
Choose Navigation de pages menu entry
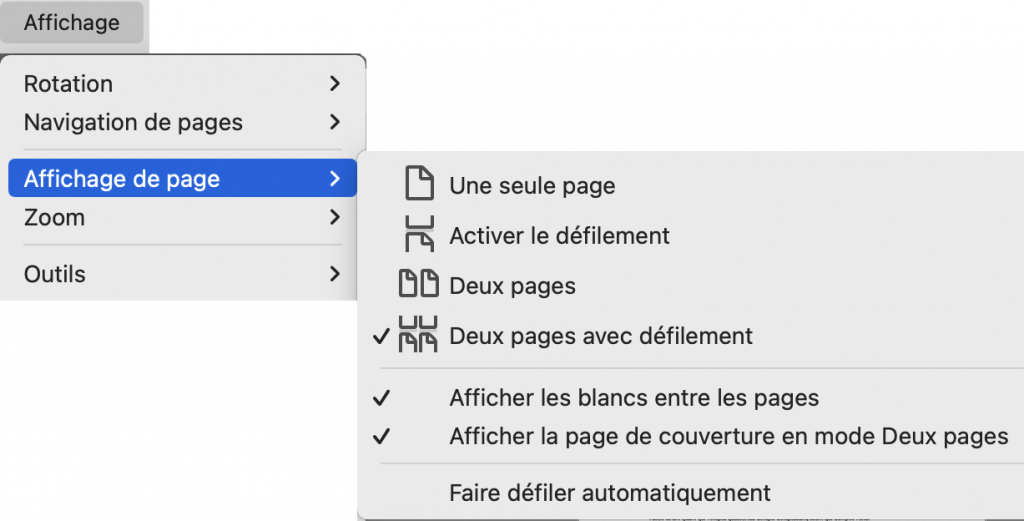(133, 123)
